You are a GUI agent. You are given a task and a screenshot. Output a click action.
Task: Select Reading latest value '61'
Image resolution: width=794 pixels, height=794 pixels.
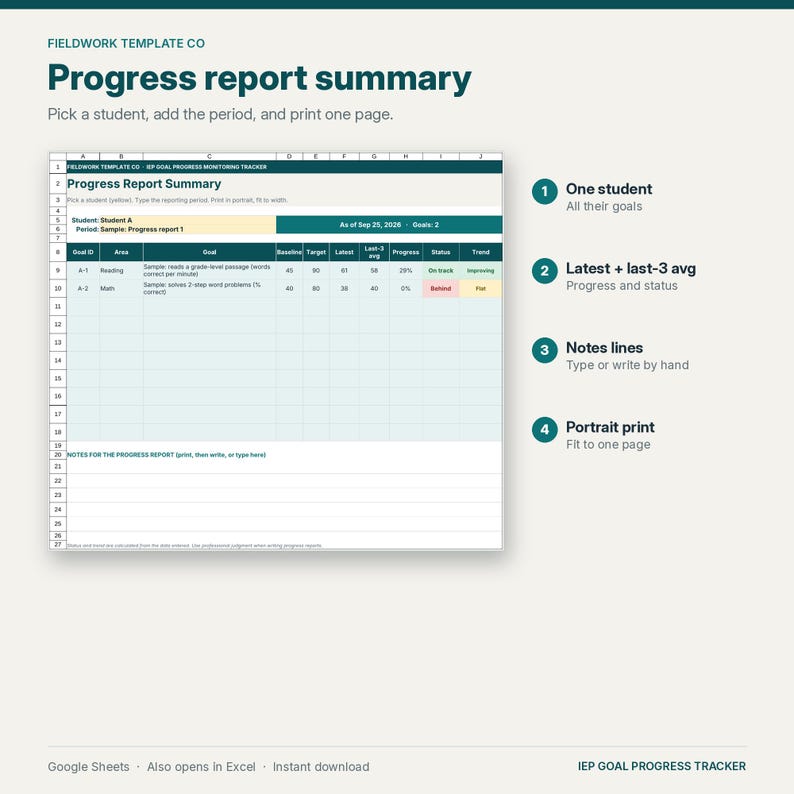point(344,270)
